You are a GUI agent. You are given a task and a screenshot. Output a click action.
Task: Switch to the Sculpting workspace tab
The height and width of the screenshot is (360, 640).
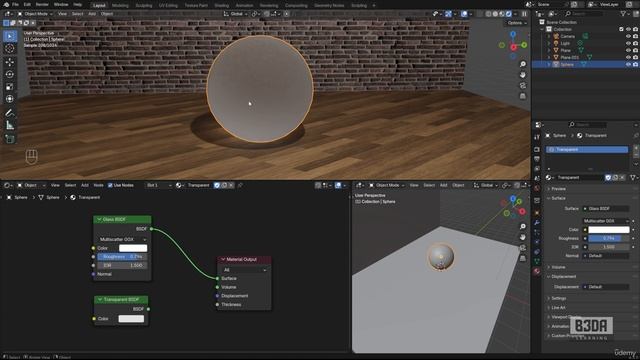[144, 6]
